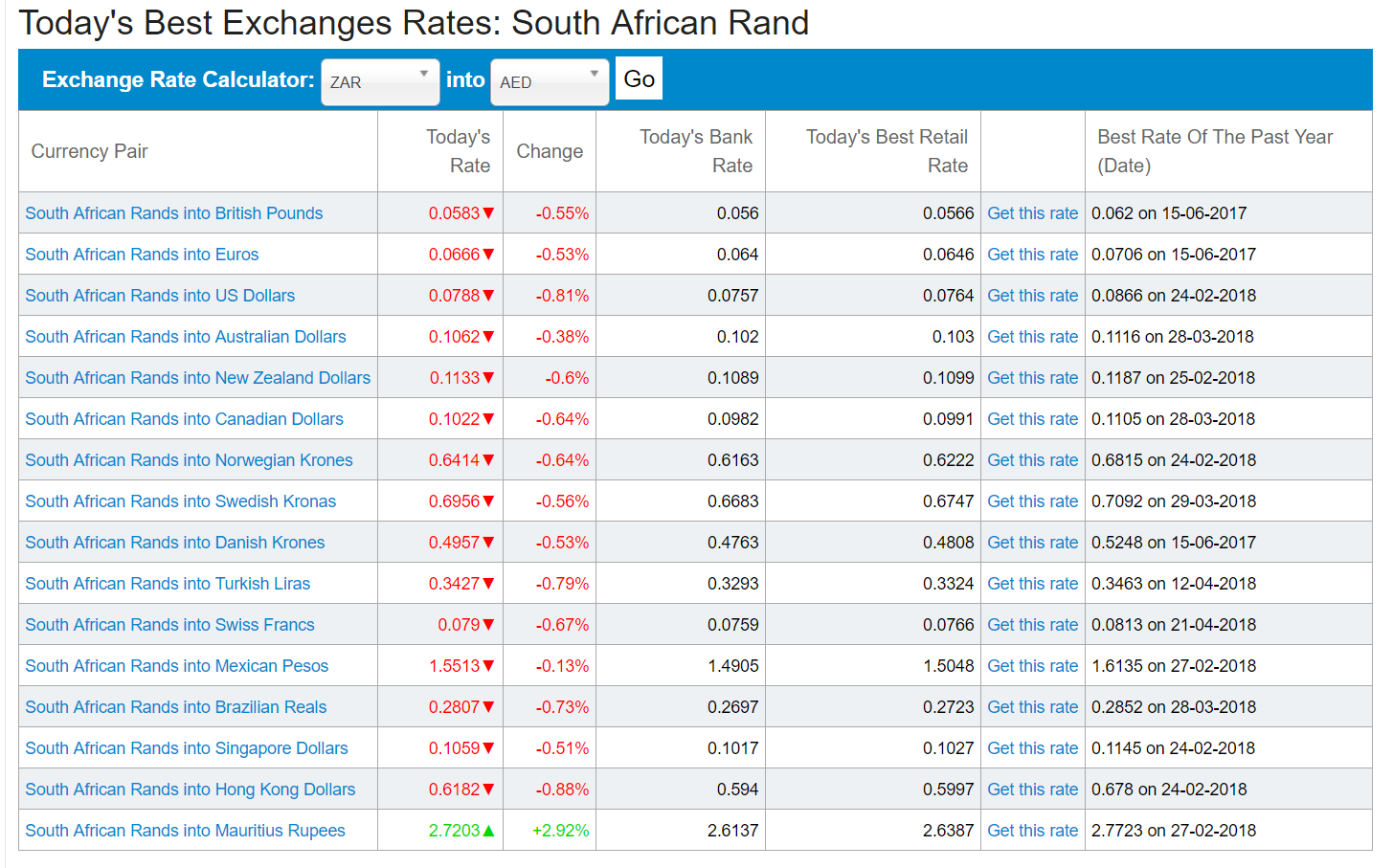Open the ZAR source currency dropdown
The width and height of the screenshot is (1393, 868).
coord(379,82)
